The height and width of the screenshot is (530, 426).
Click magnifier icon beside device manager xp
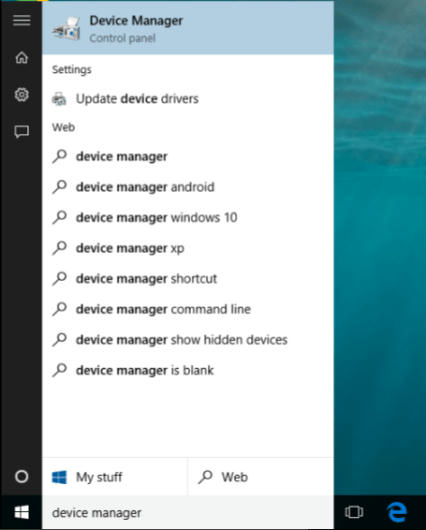click(x=60, y=248)
